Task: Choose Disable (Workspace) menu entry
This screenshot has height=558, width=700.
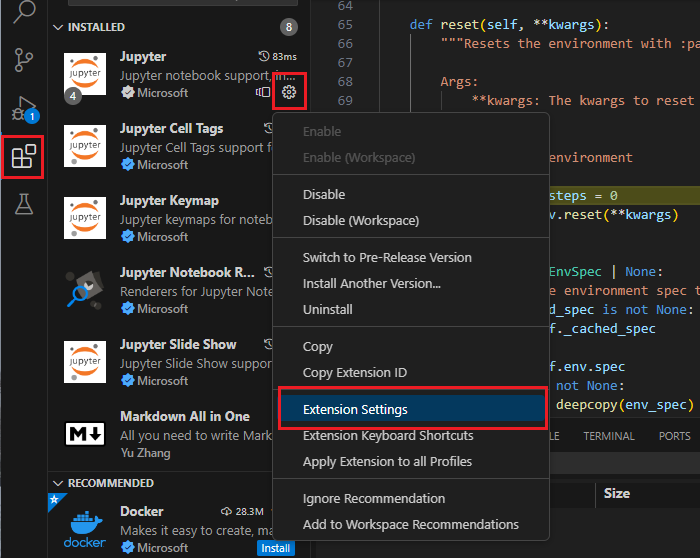Action: tap(411, 221)
